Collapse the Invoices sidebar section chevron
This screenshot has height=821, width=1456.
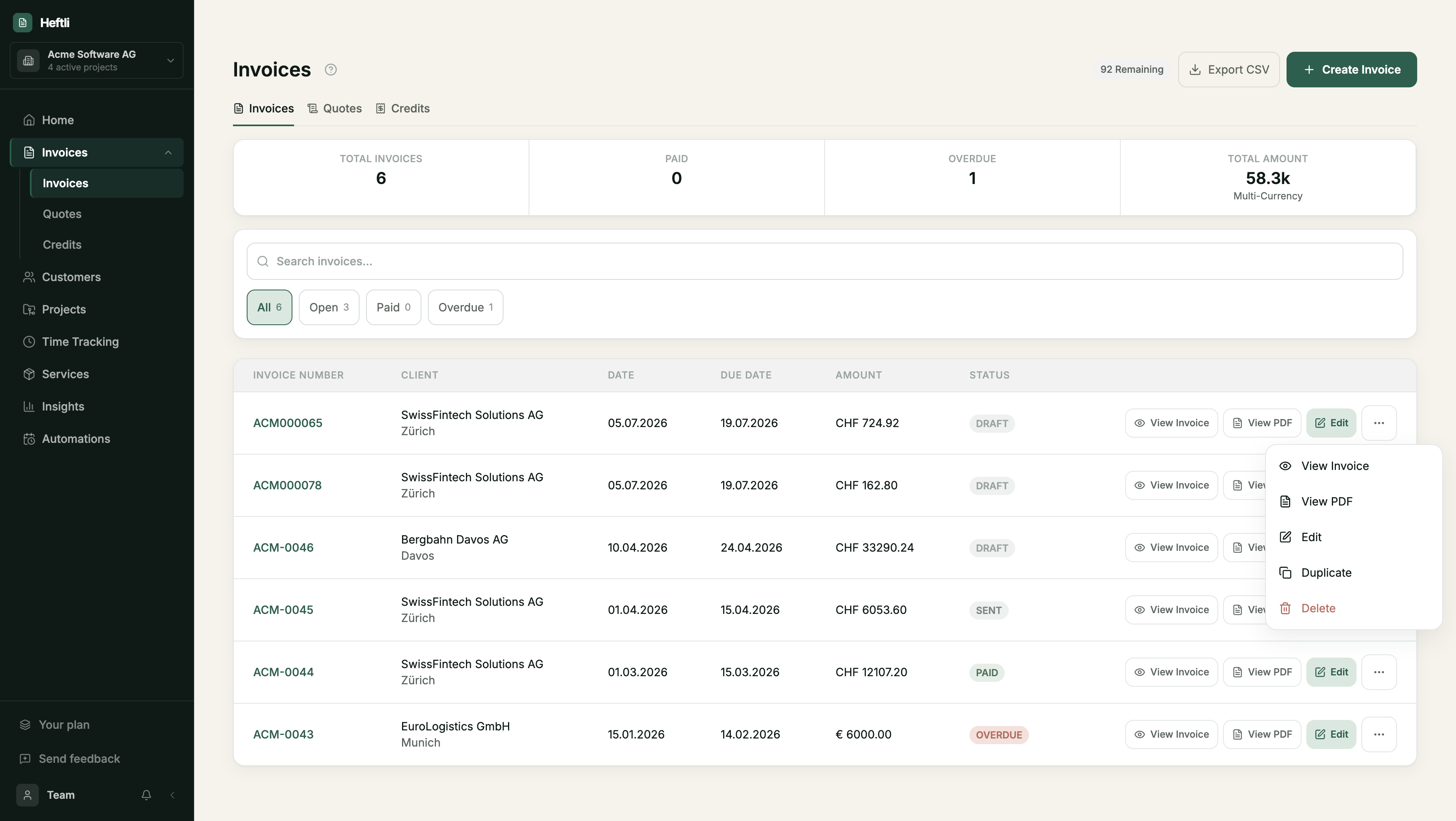(168, 152)
